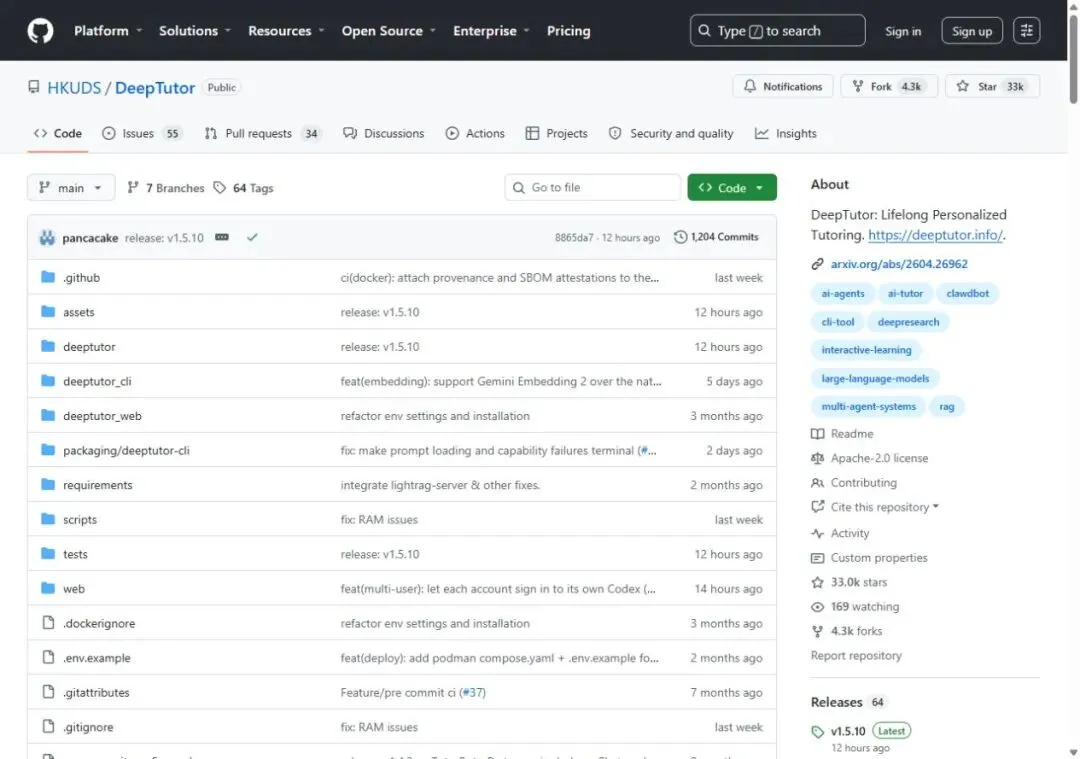Click the clawdbot topic tag
The image size is (1080, 759).
tap(967, 293)
